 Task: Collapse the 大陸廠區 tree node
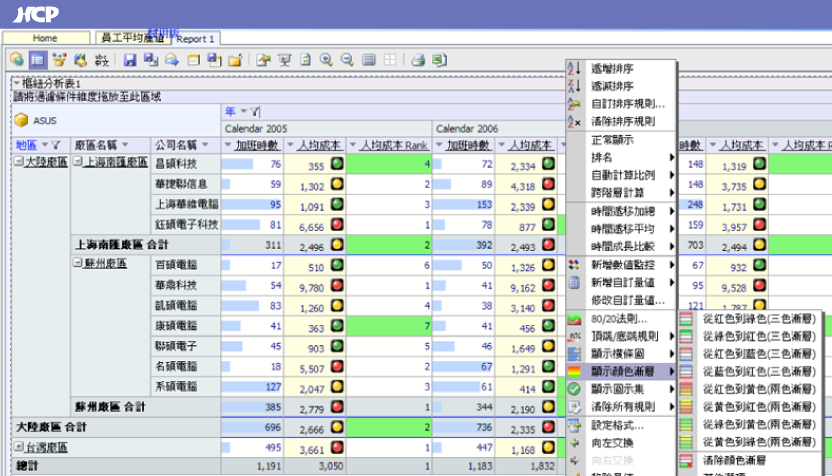[x=19, y=161]
